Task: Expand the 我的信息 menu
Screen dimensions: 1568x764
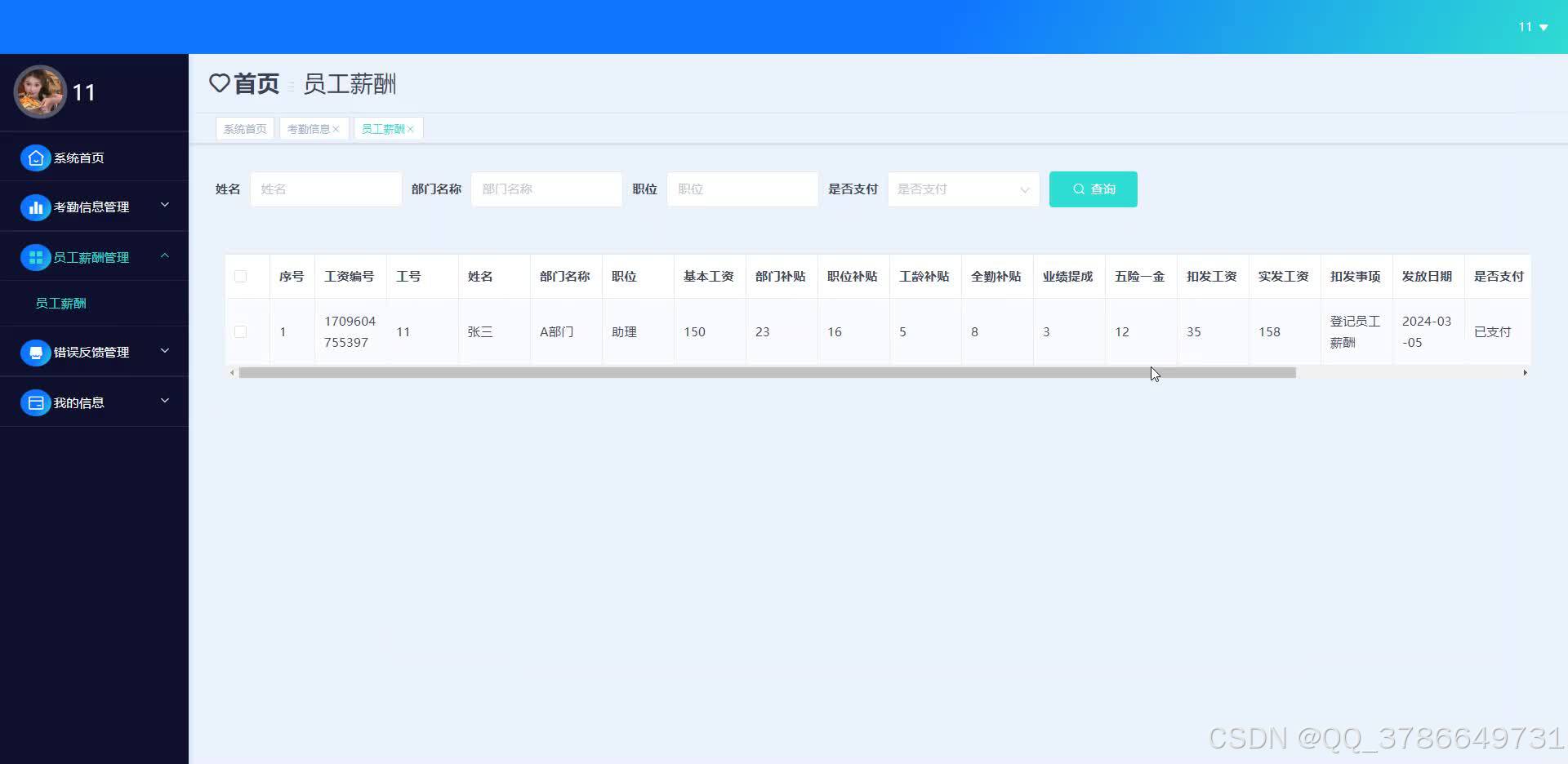Action: tap(164, 400)
